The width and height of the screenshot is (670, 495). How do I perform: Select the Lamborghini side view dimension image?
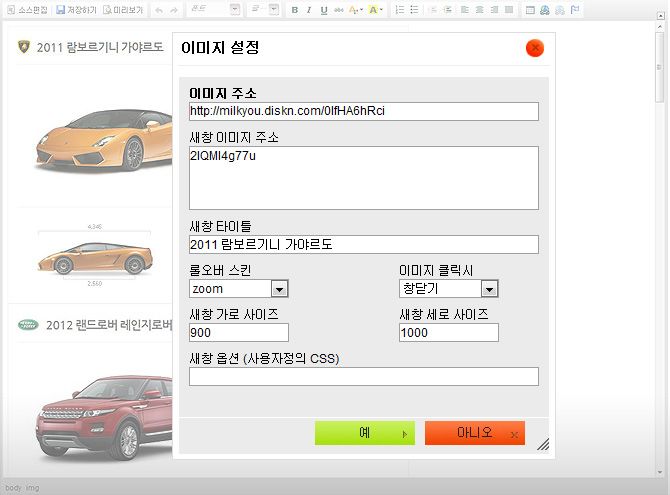coord(95,255)
